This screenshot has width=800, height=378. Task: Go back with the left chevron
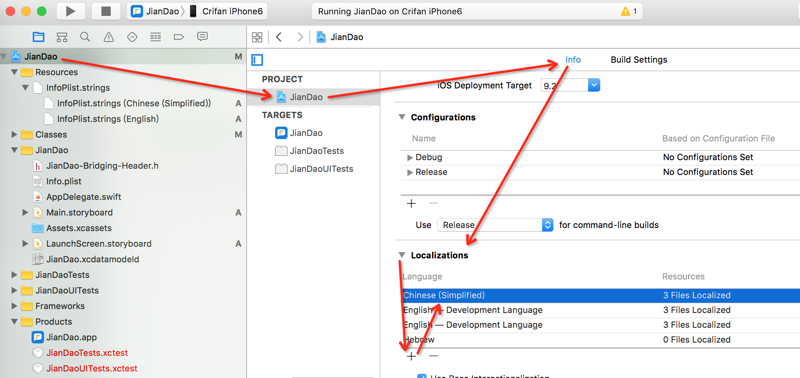point(279,37)
